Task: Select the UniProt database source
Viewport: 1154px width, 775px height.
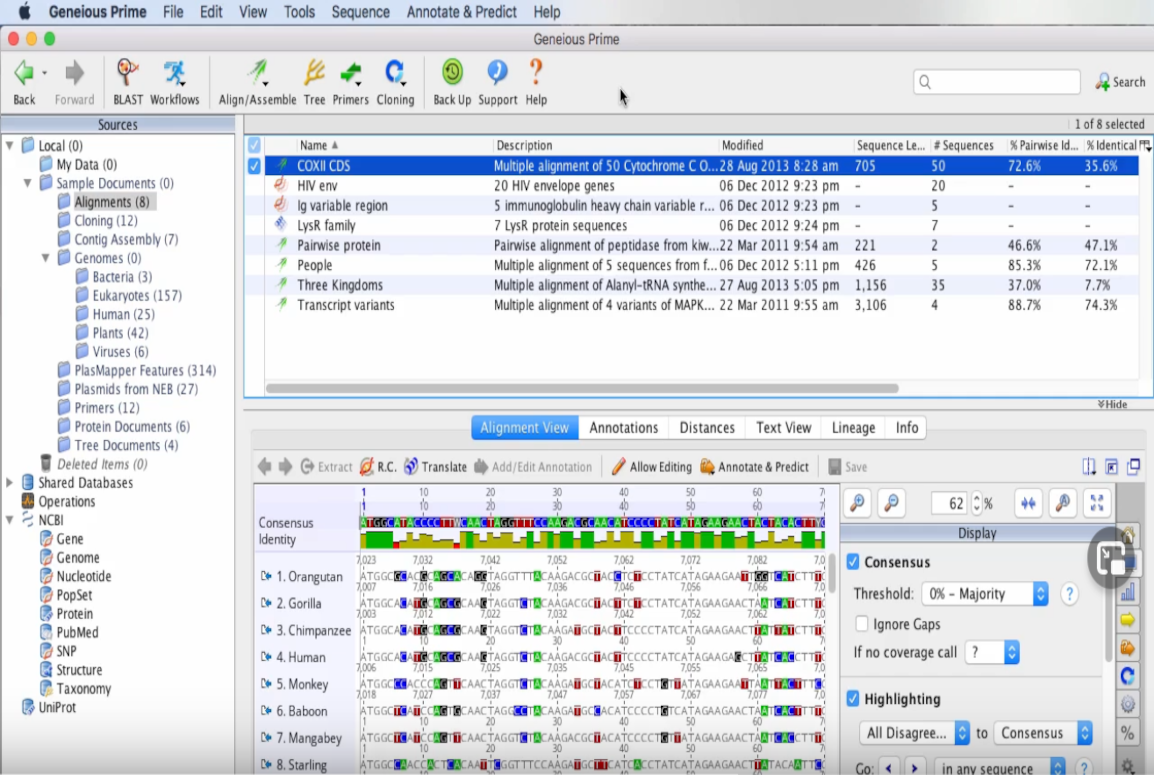Action: (x=57, y=707)
